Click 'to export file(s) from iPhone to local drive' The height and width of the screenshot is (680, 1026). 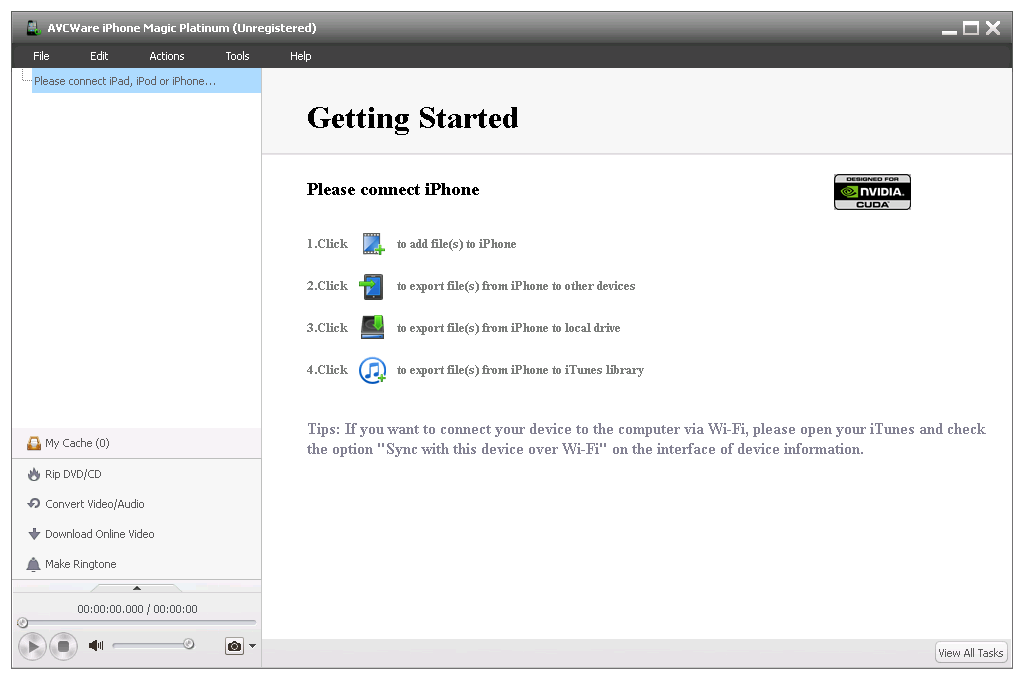tap(508, 328)
